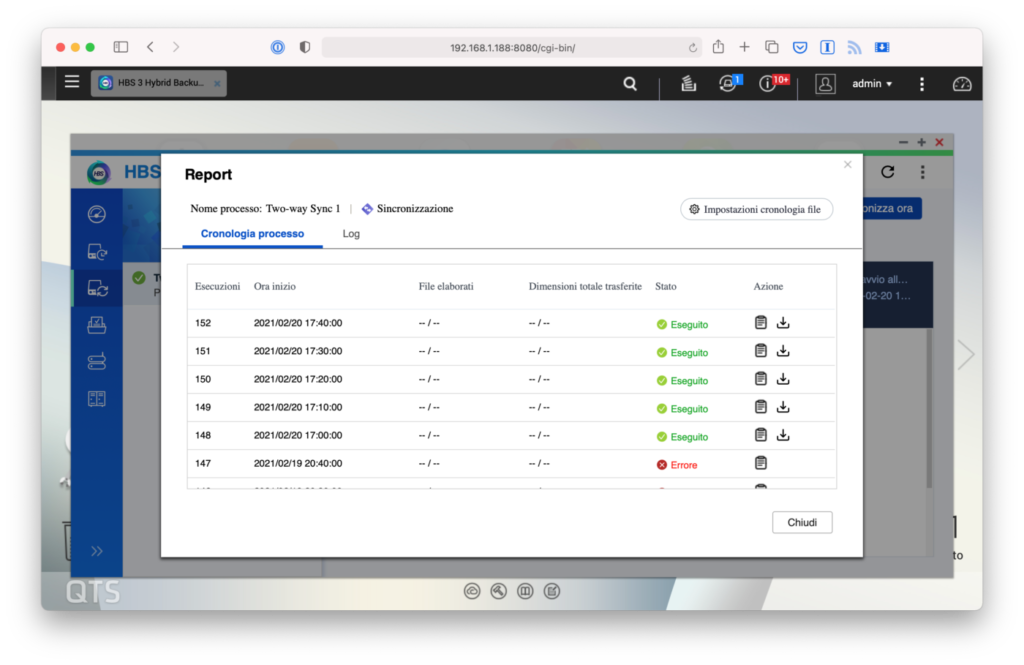The width and height of the screenshot is (1024, 665).
Task: Download report for execution 150
Action: tap(783, 379)
